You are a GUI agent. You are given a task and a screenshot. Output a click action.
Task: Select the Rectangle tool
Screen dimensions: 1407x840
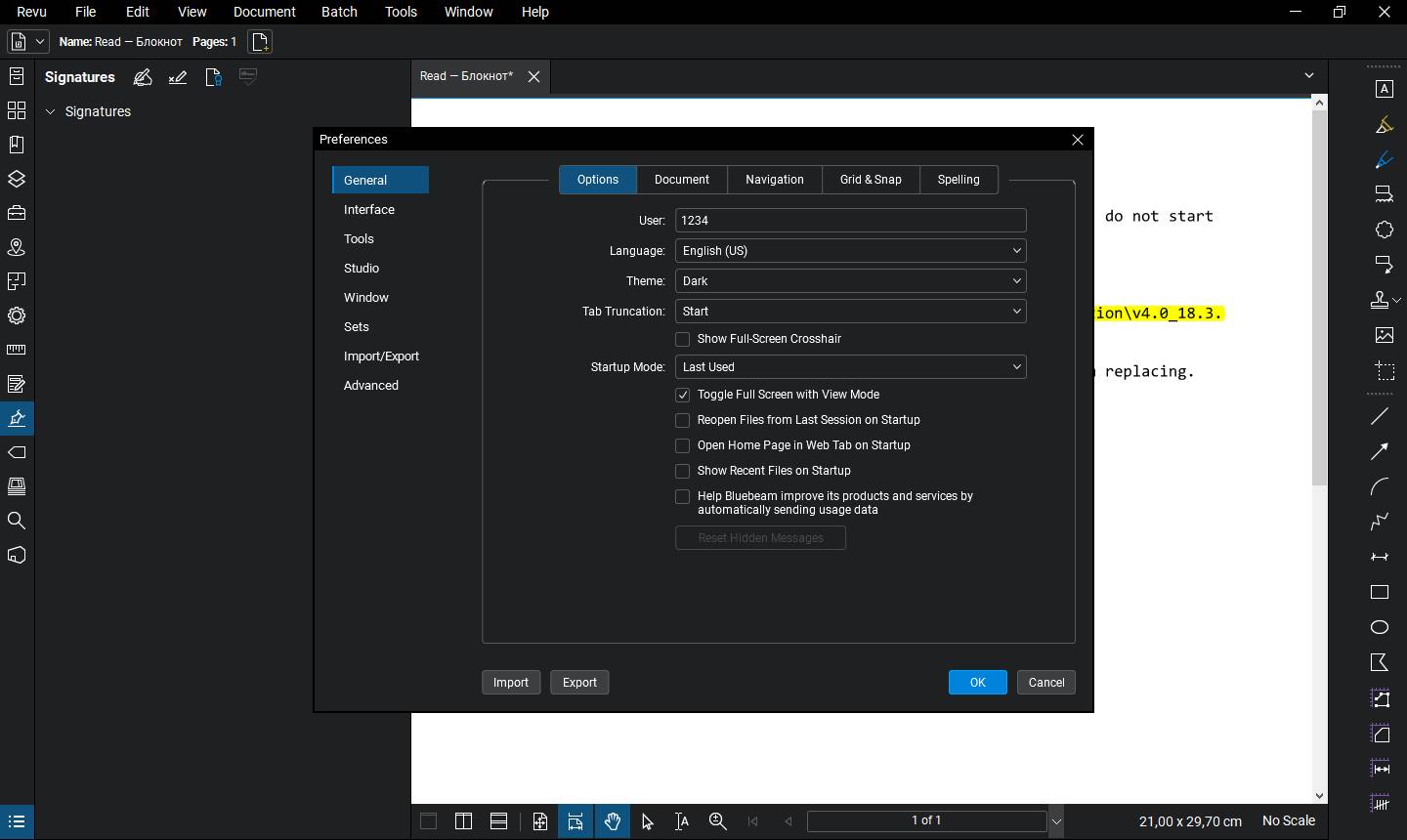tap(1380, 592)
